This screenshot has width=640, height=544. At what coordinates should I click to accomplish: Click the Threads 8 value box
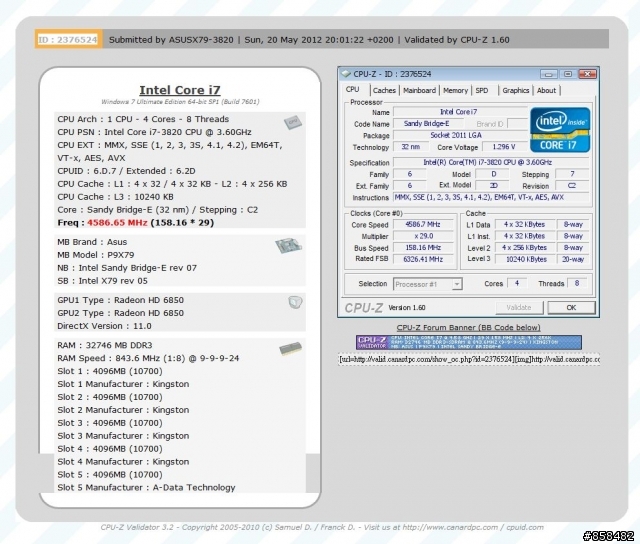(577, 283)
